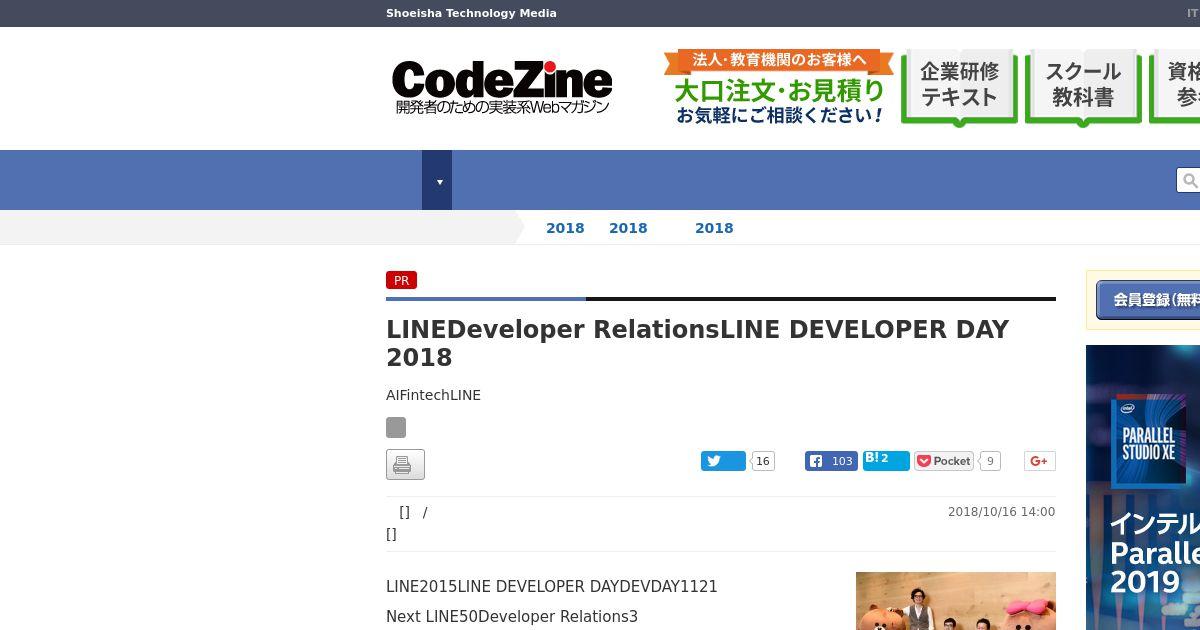Screen dimensions: 1200x630
Task: Open the navigation dropdown arrow in blue bar
Action: point(437,180)
